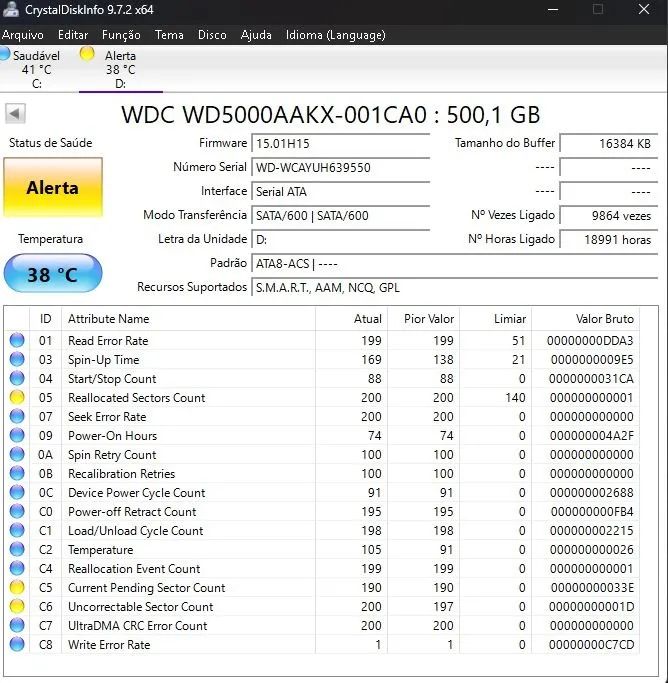Click blue status dot for UltraDMA CRC Error Count

[x=17, y=625]
